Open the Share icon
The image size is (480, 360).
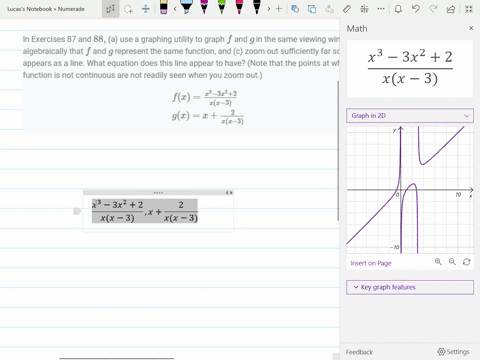450,9
